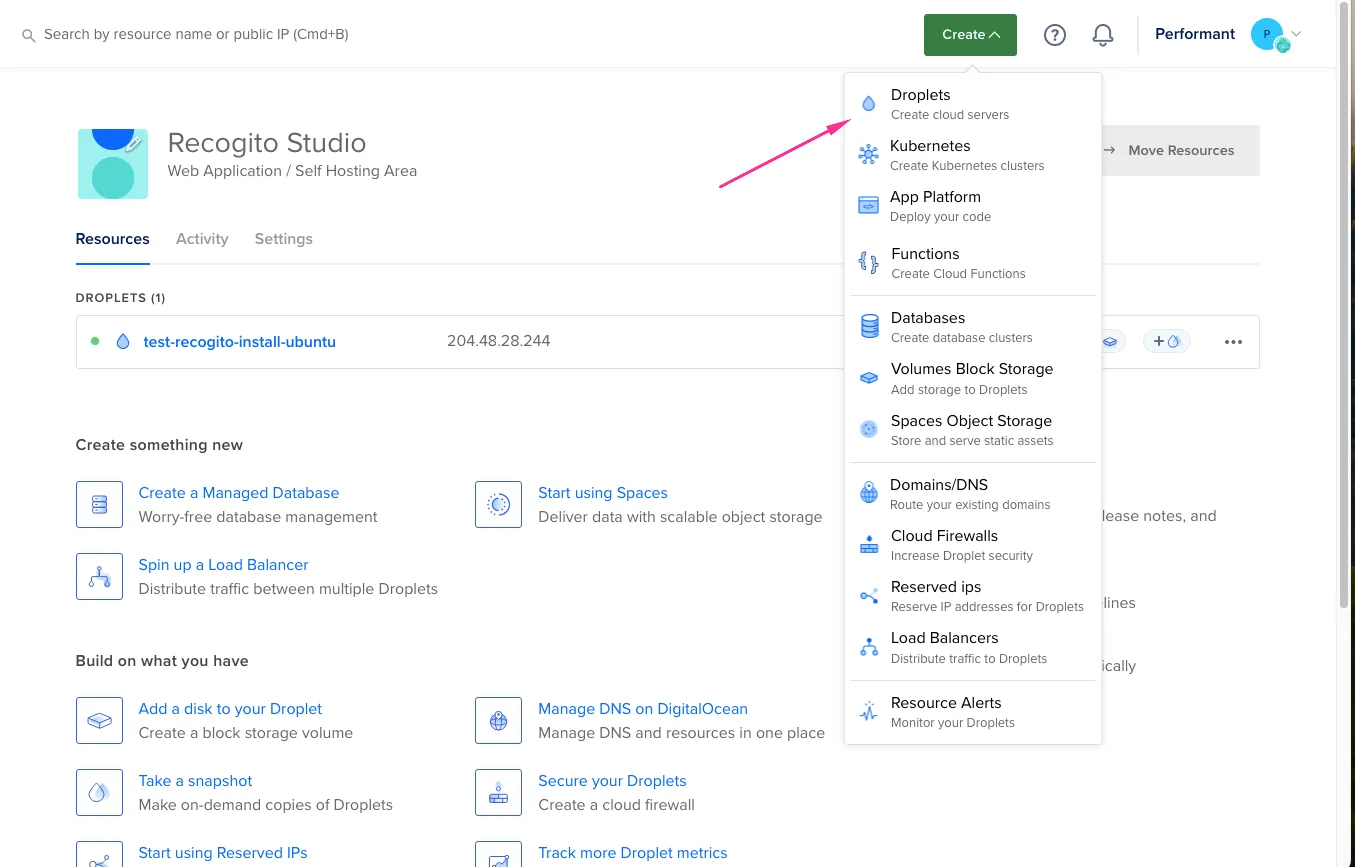The height and width of the screenshot is (867, 1355).
Task: Click the Cloud Firewalls icon
Action: (869, 545)
